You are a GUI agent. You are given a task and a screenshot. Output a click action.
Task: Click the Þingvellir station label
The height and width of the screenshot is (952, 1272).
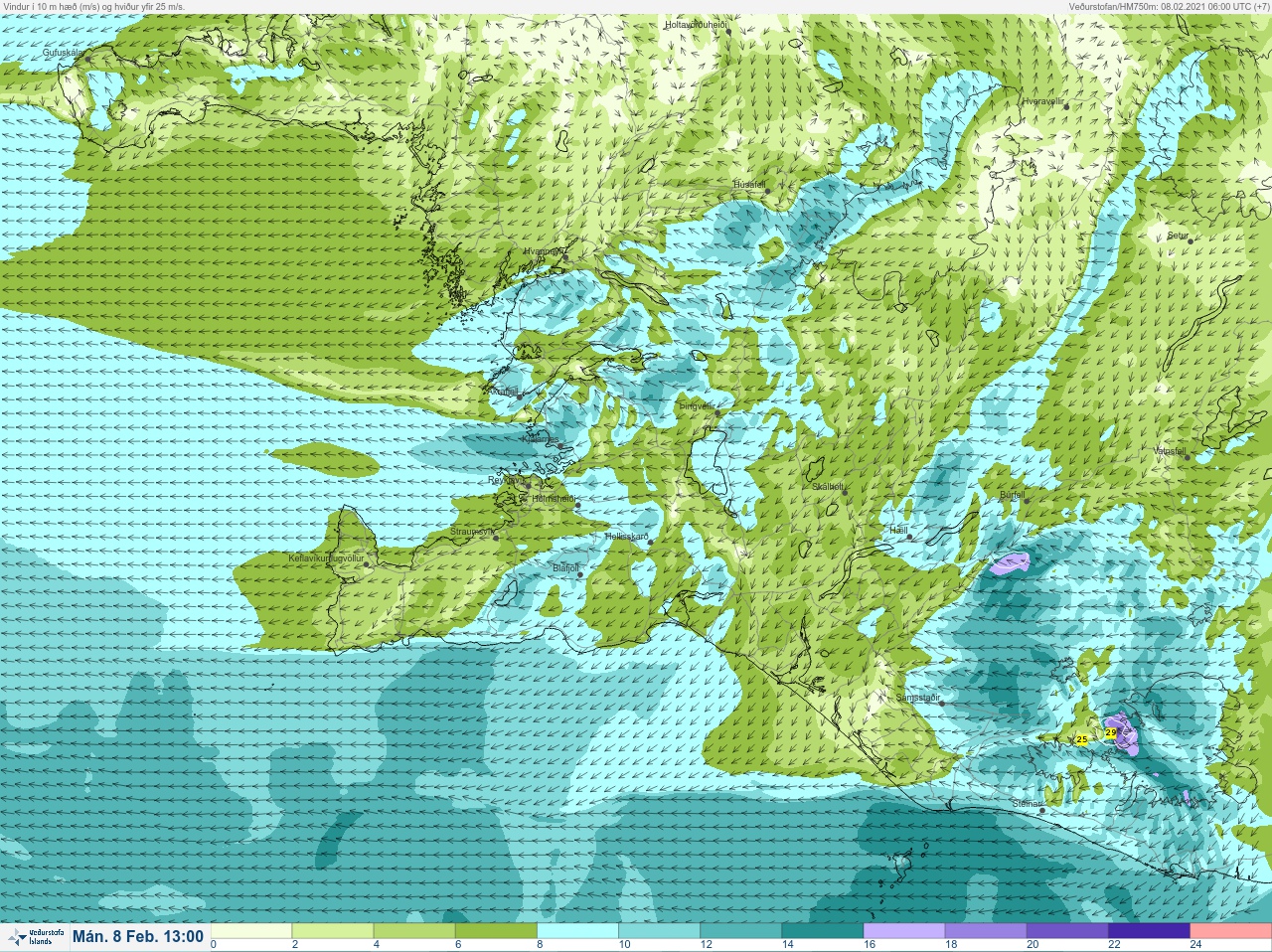[x=697, y=406]
